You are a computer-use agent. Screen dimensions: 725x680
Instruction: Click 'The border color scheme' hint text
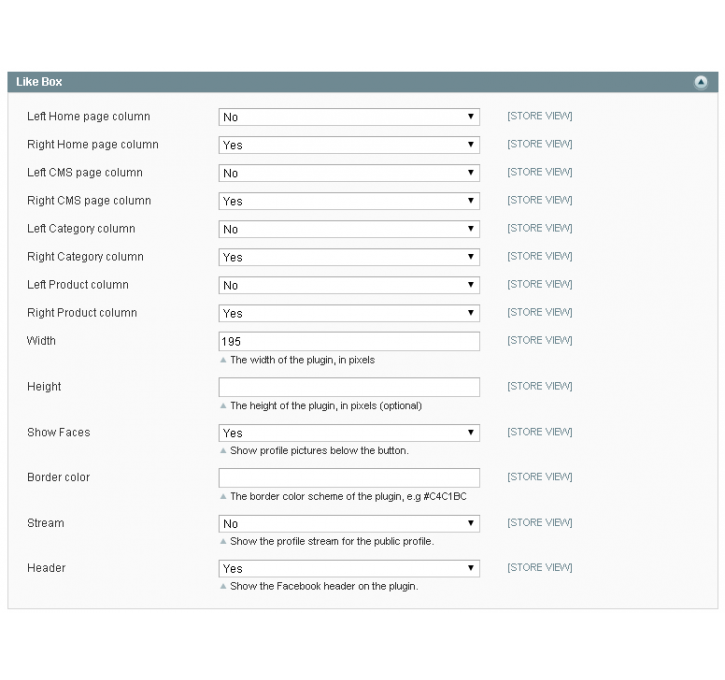tap(349, 496)
